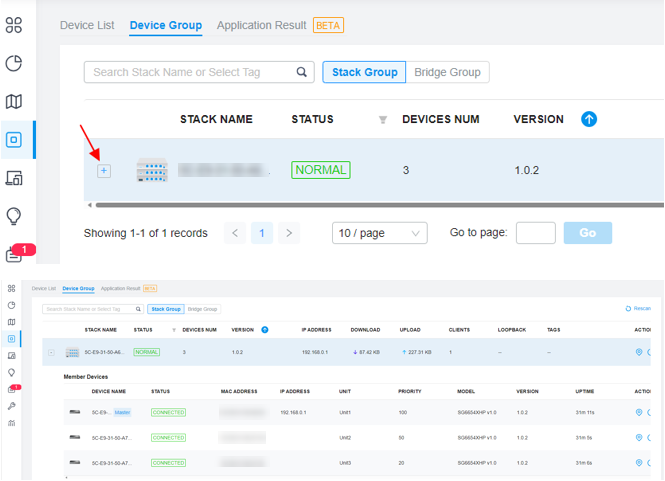
Task: Open the larger Application Result BETA tab
Action: tap(279, 25)
